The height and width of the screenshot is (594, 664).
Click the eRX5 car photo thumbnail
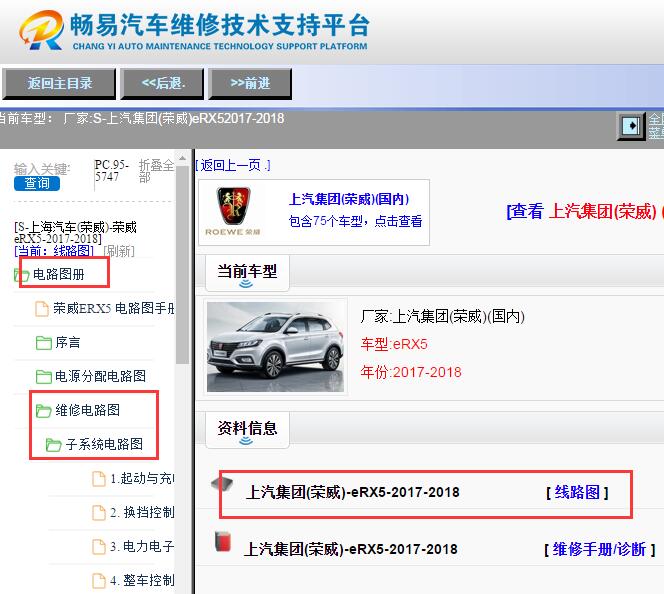(x=276, y=347)
